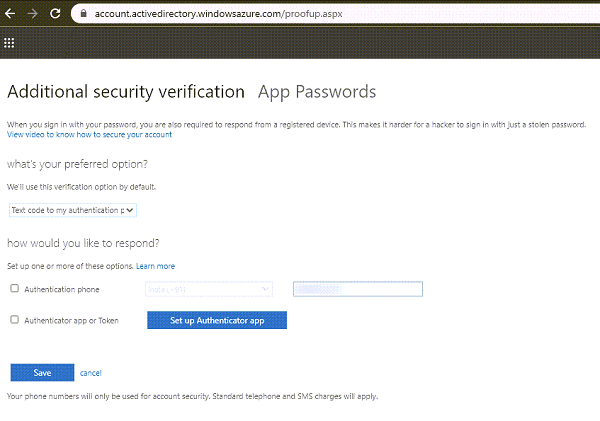Tick the Authenticator app or Token checkbox

(14, 320)
